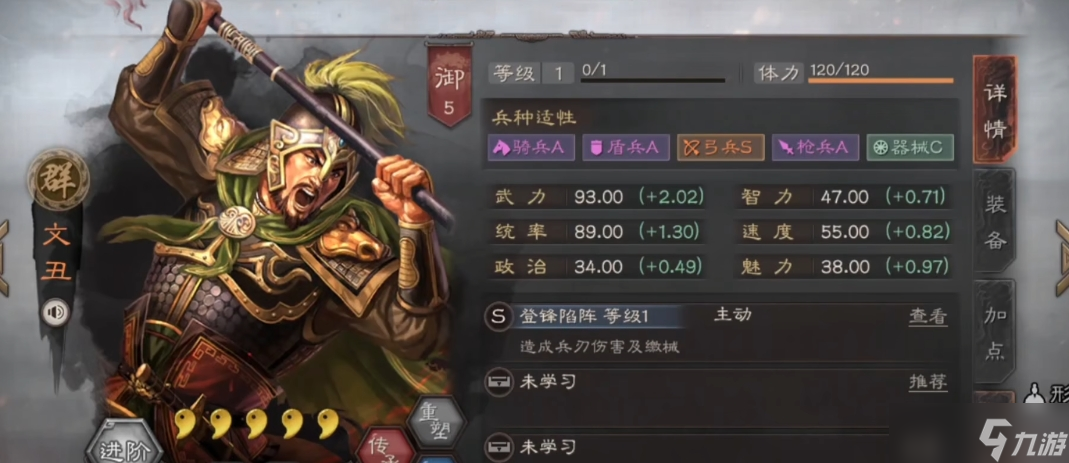This screenshot has height=463, width=1069.
Task: Tap the 重塑 hexagon button
Action: tap(437, 422)
